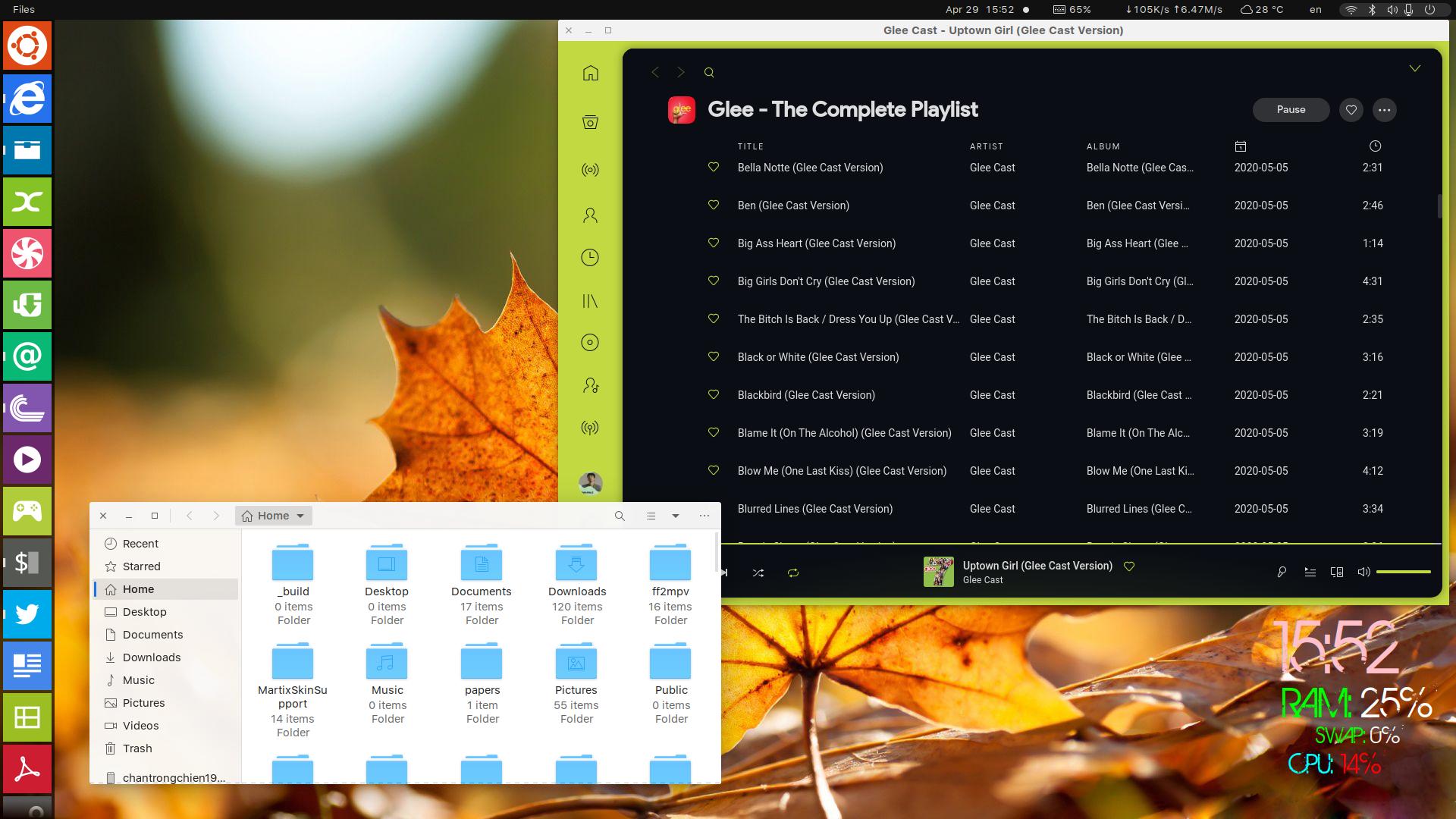Select Starred in Files sidebar
The image size is (1456, 819).
pos(166,566)
